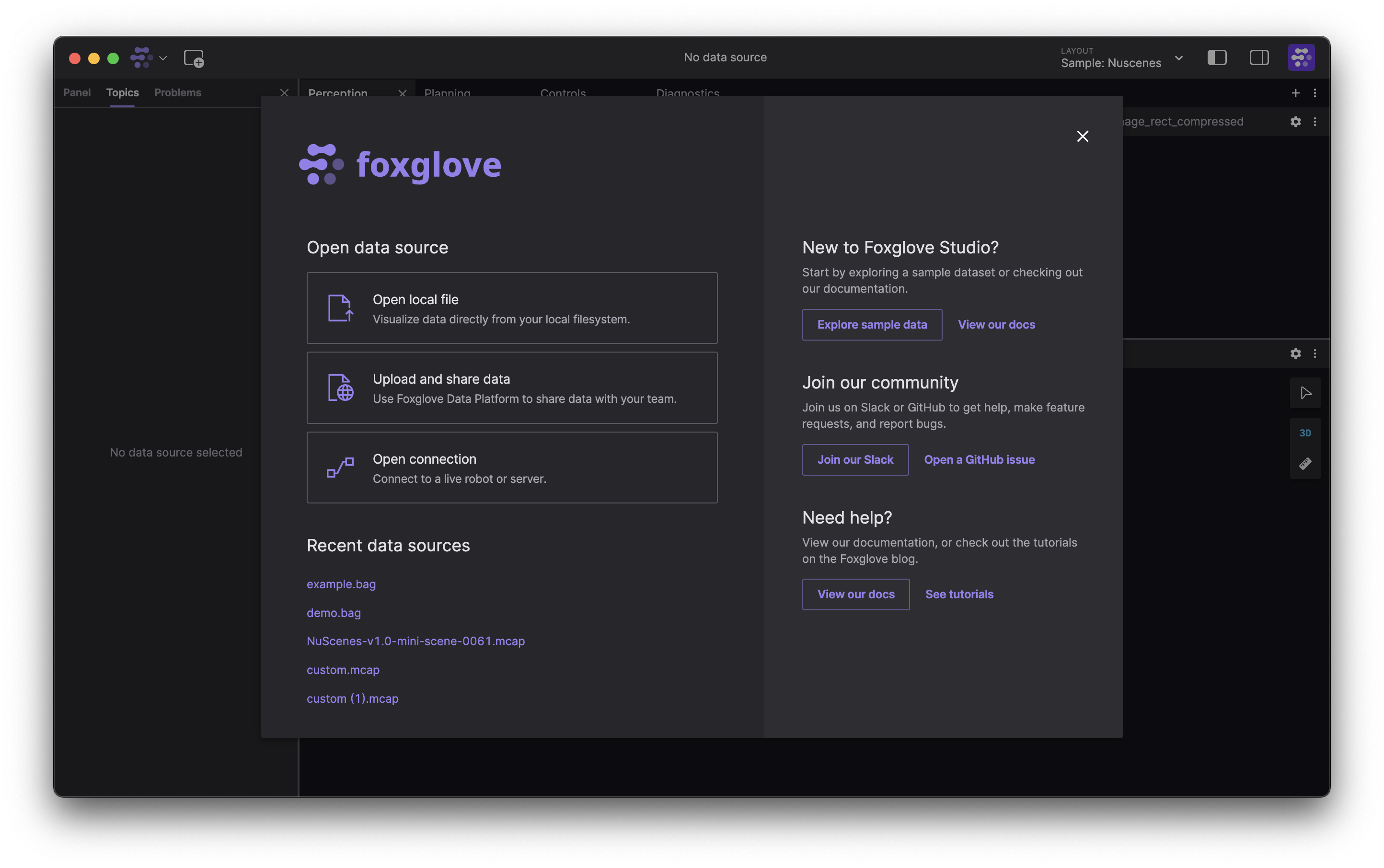Viewport: 1384px width, 868px height.
Task: Click View our docs button under Need help
Action: 856,594
